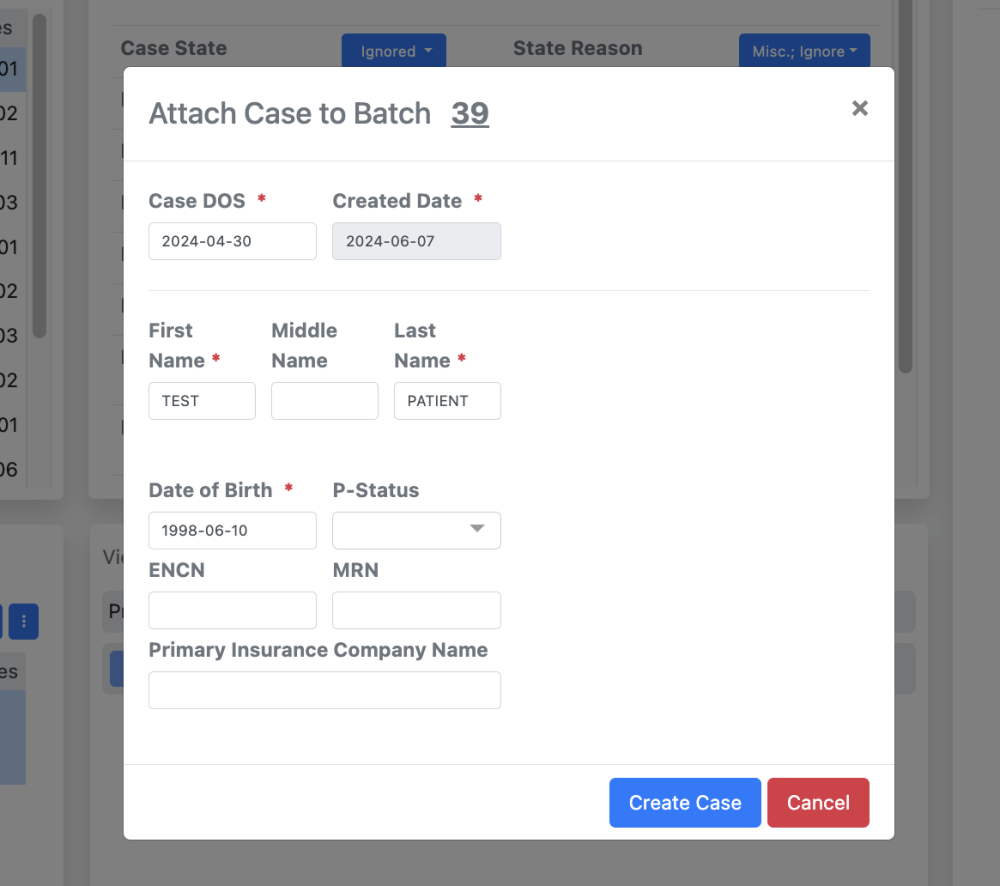Image resolution: width=1000 pixels, height=886 pixels.
Task: Open batch 39 via the underlined link
Action: (x=470, y=113)
